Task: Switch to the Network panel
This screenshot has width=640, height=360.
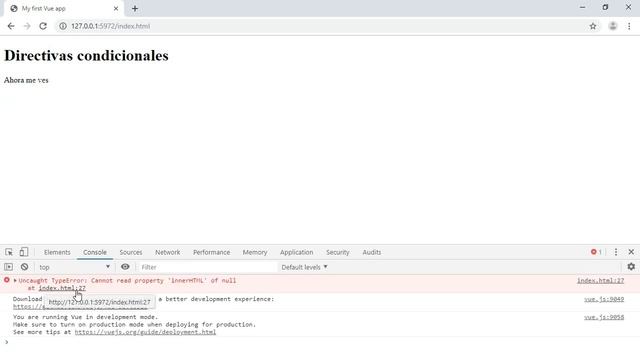Action: [x=167, y=252]
